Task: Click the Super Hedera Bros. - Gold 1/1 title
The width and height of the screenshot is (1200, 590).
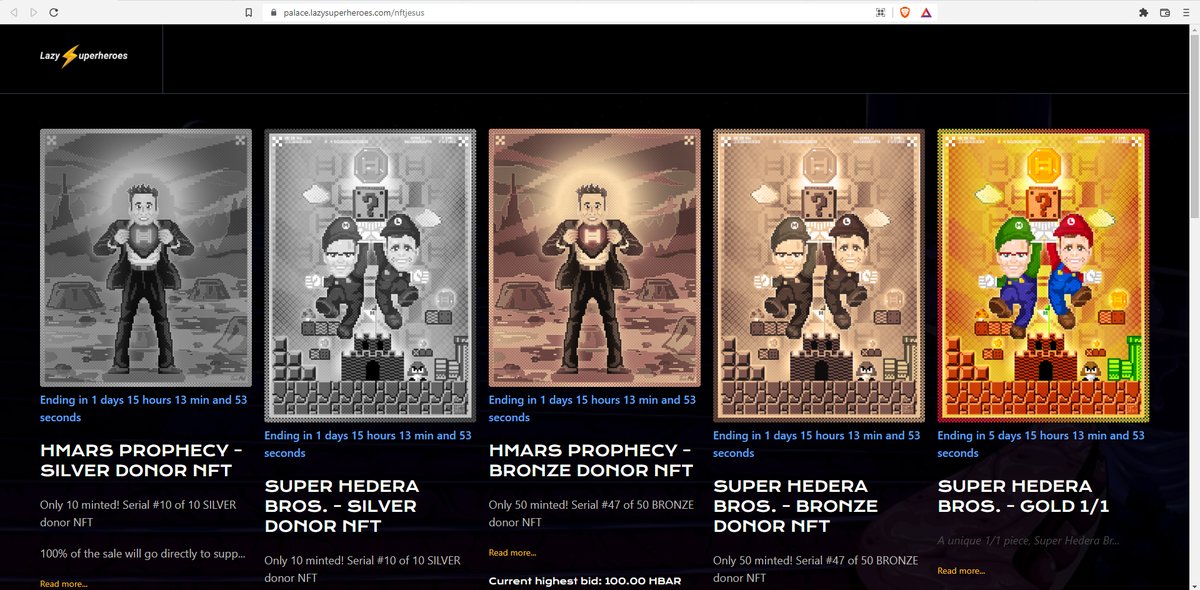Action: tap(1023, 496)
